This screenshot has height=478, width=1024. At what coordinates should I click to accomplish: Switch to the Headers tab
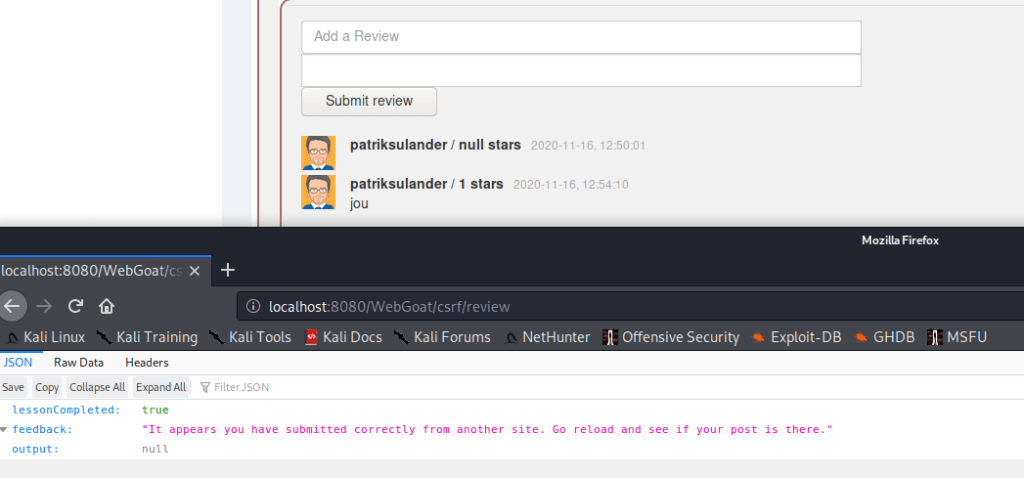tap(147, 363)
